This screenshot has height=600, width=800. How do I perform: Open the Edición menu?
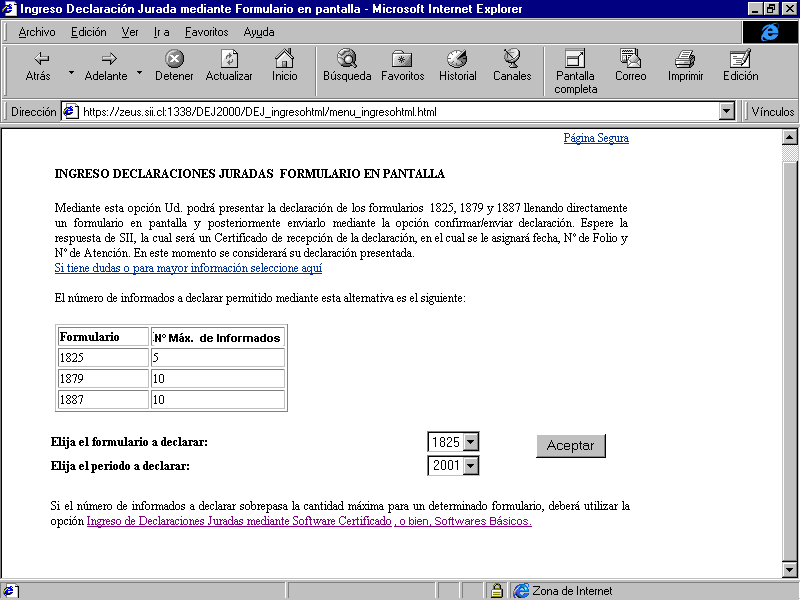click(89, 32)
